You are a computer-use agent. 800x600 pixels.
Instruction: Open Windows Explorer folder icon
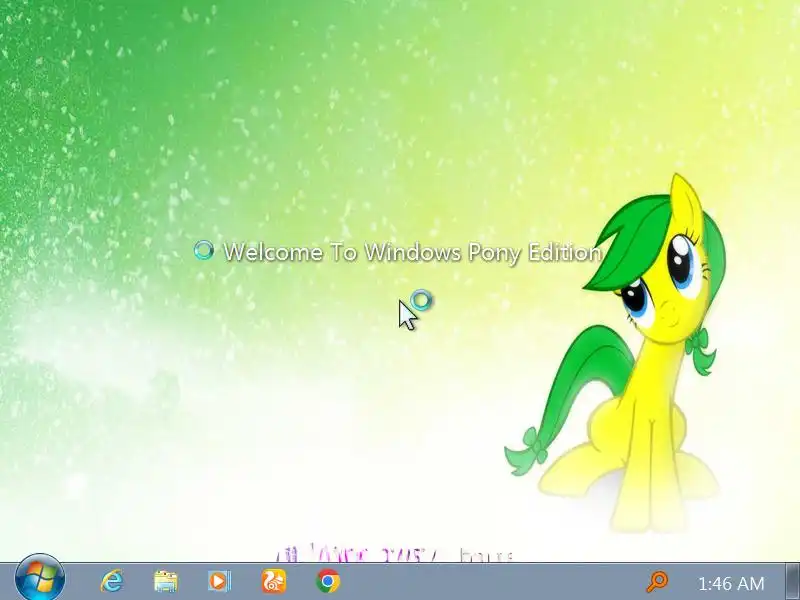tap(166, 582)
